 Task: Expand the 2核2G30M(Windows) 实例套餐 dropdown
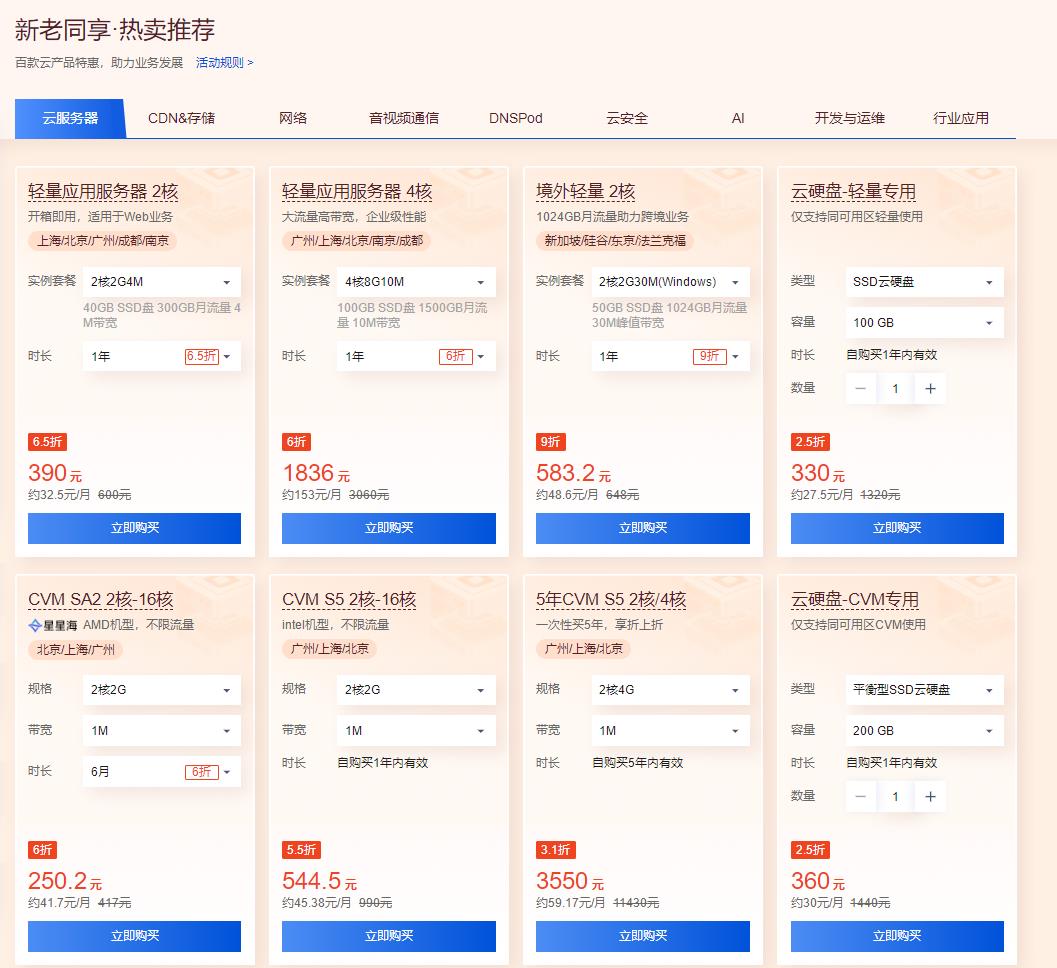pos(670,282)
